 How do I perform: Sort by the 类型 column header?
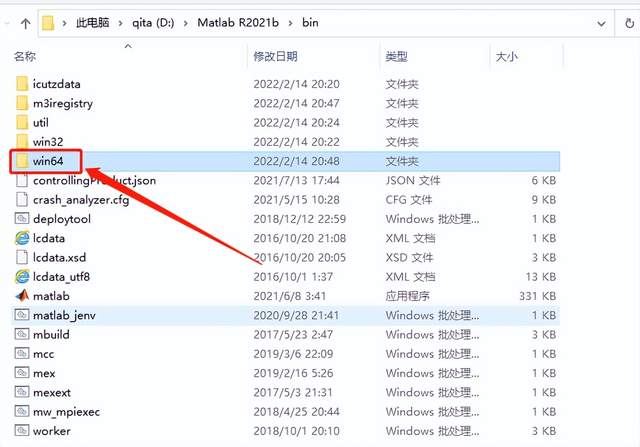pyautogui.click(x=396, y=56)
